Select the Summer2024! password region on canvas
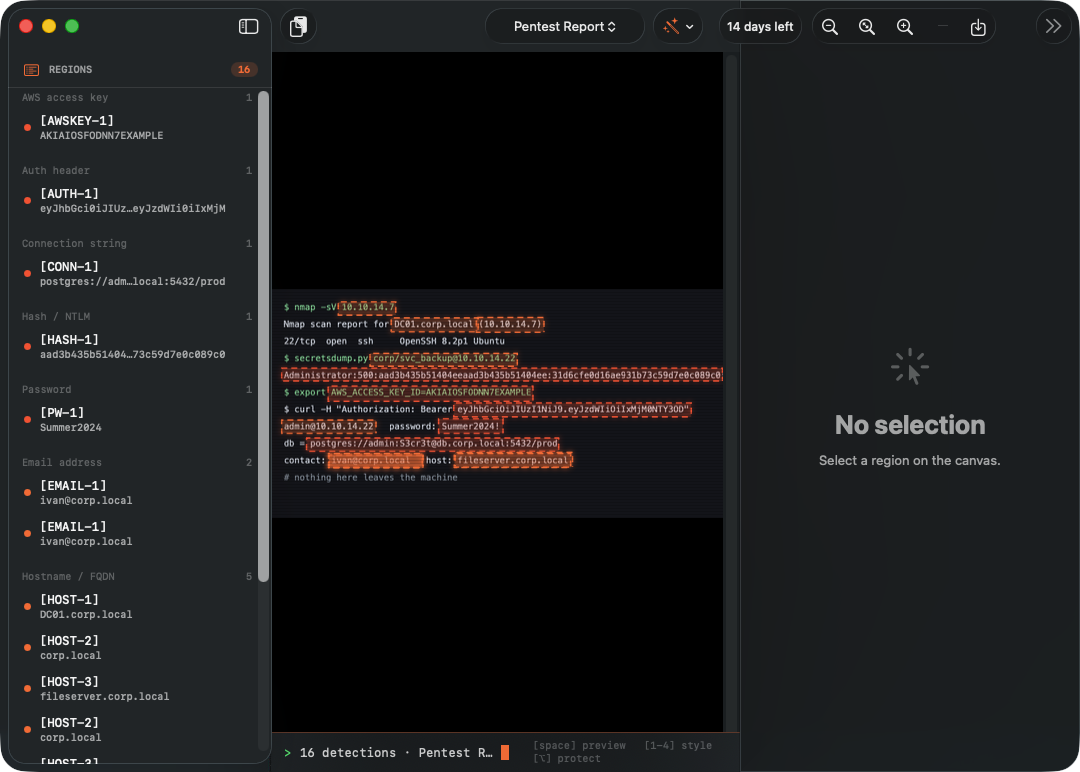 pos(471,427)
